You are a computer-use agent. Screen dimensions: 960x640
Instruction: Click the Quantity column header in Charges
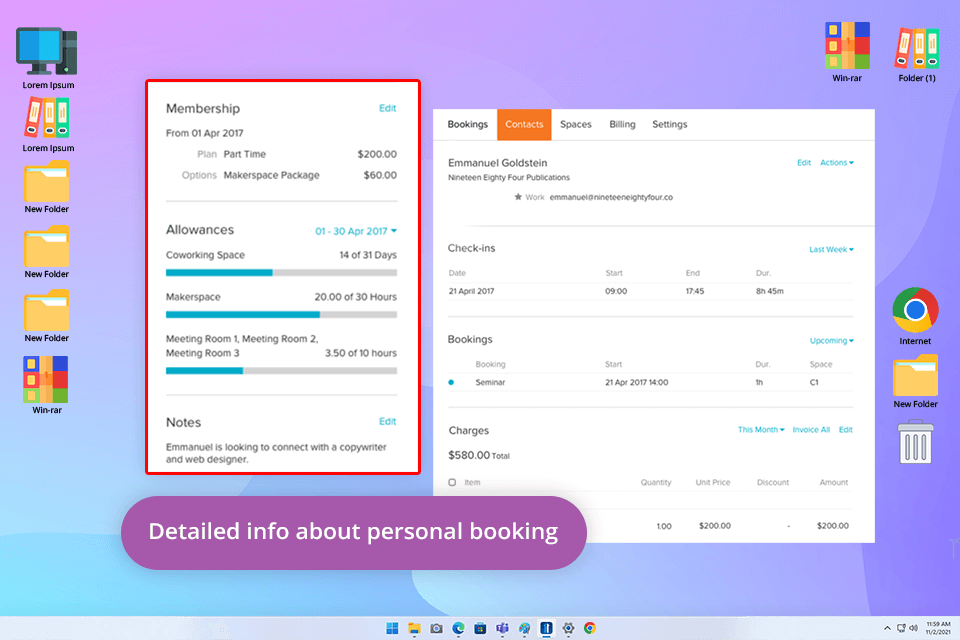(x=656, y=483)
